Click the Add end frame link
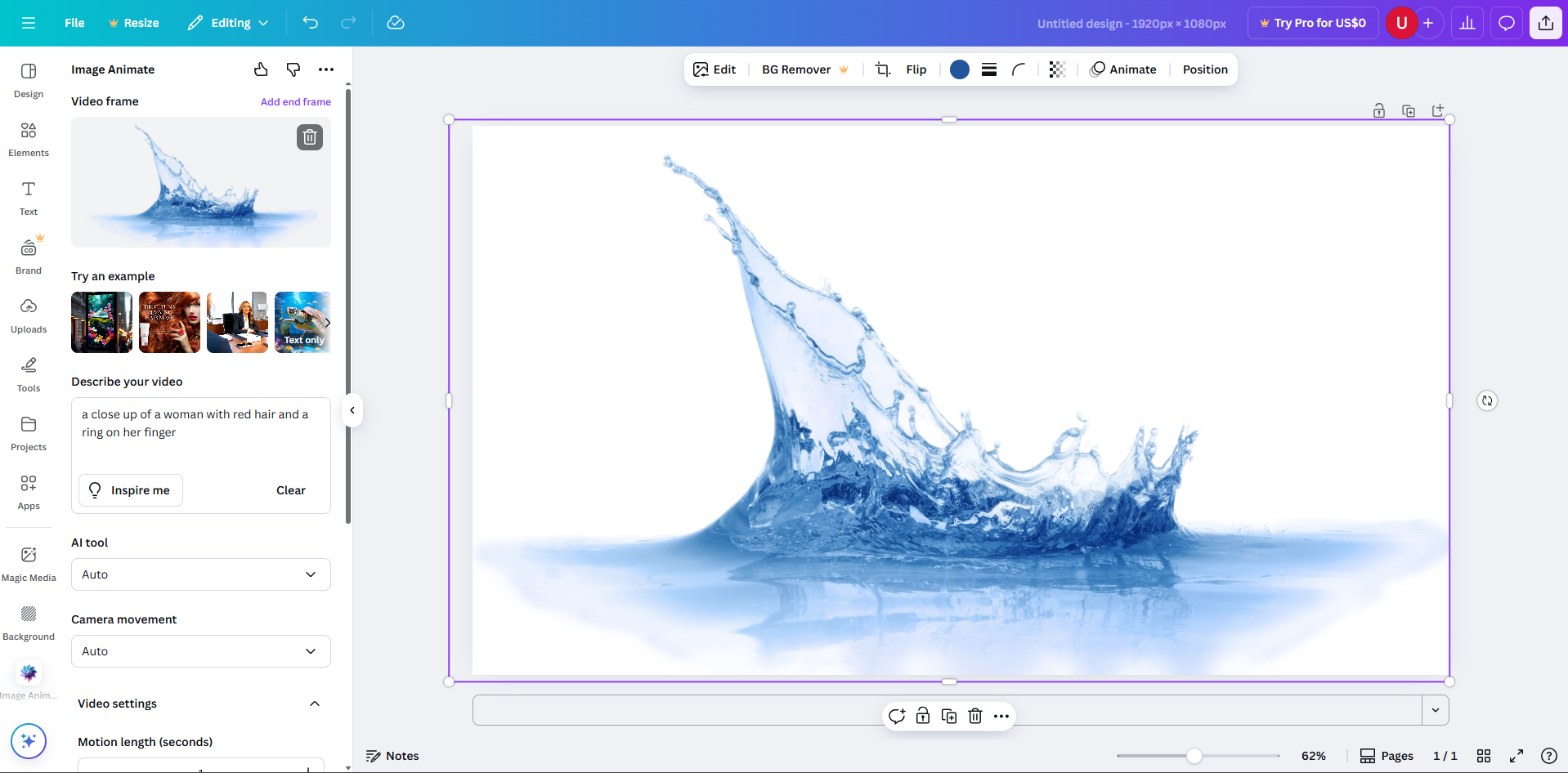This screenshot has width=1568, height=773. (295, 102)
